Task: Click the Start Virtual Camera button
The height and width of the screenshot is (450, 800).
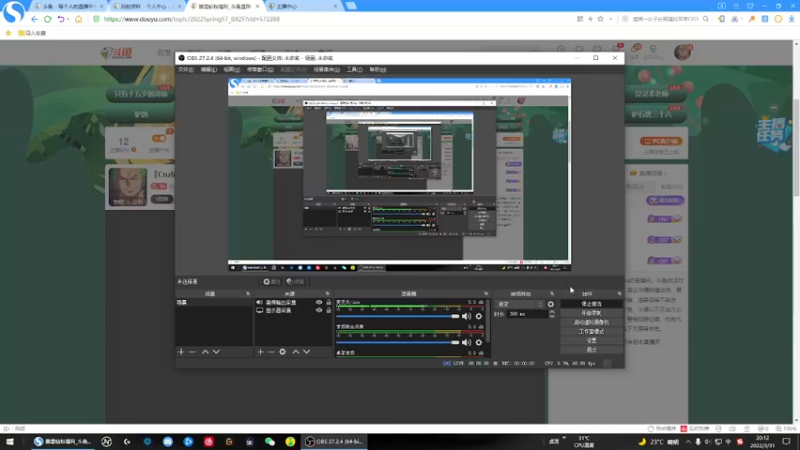Action: (x=591, y=322)
